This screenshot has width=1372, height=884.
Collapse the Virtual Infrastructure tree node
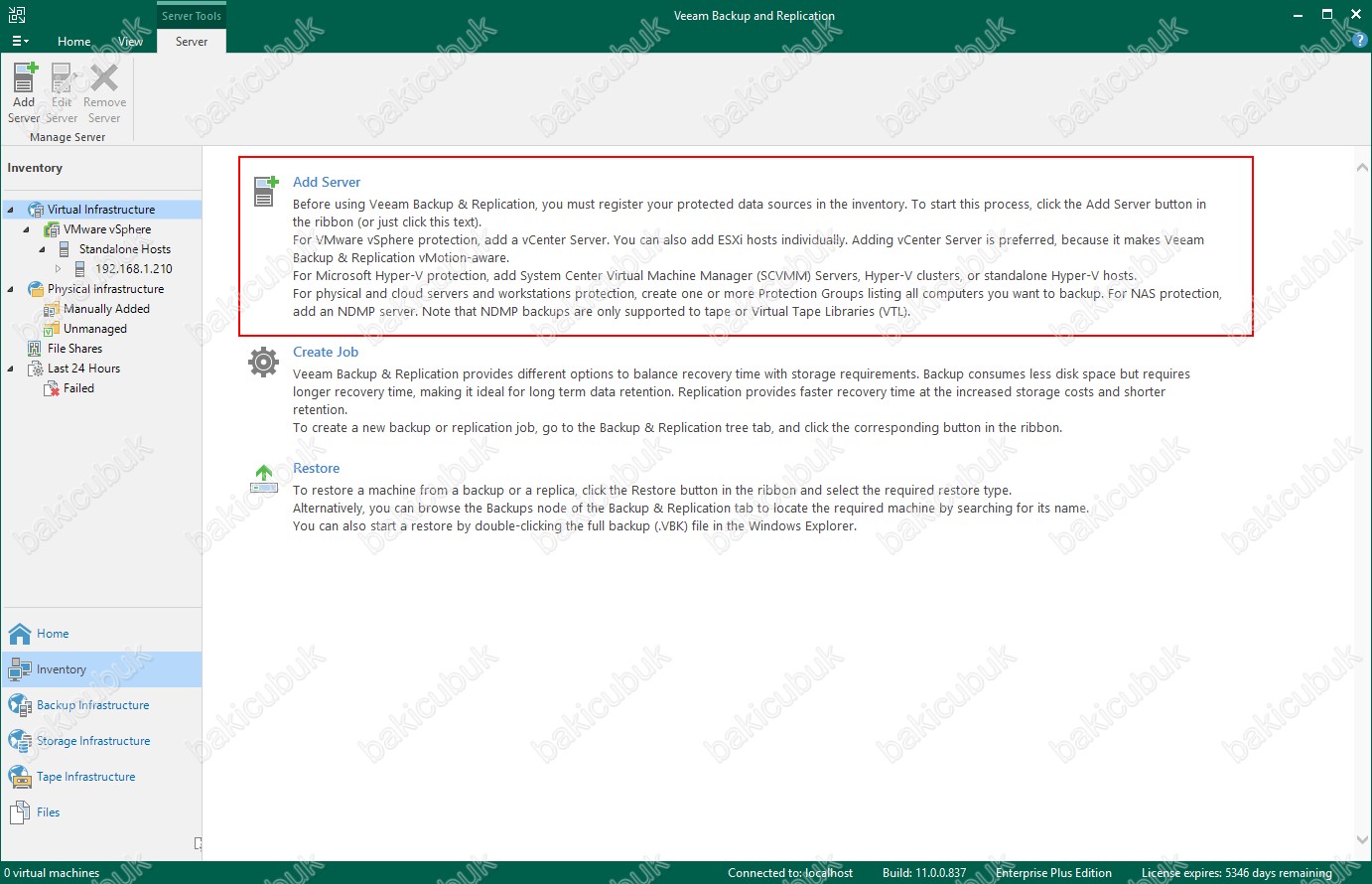pyautogui.click(x=11, y=210)
